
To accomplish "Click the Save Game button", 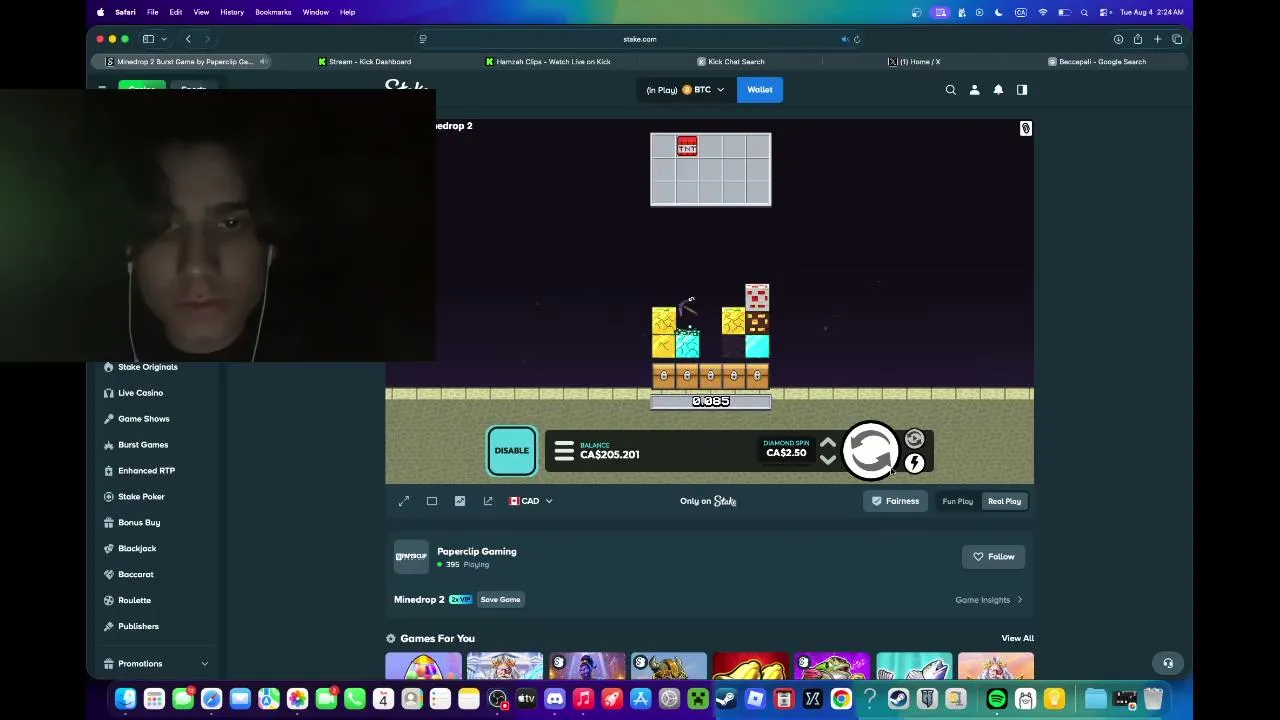I will pyautogui.click(x=500, y=599).
